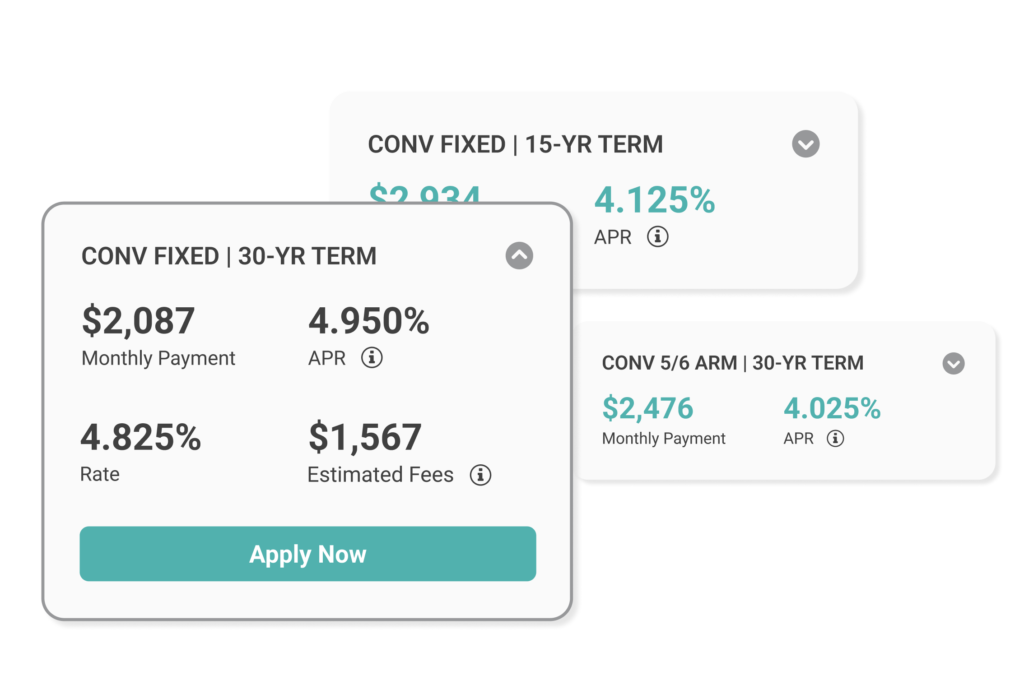Select the CONV FIXED | 15-YR TERM heading
The height and width of the screenshot is (680, 1024).
point(515,144)
